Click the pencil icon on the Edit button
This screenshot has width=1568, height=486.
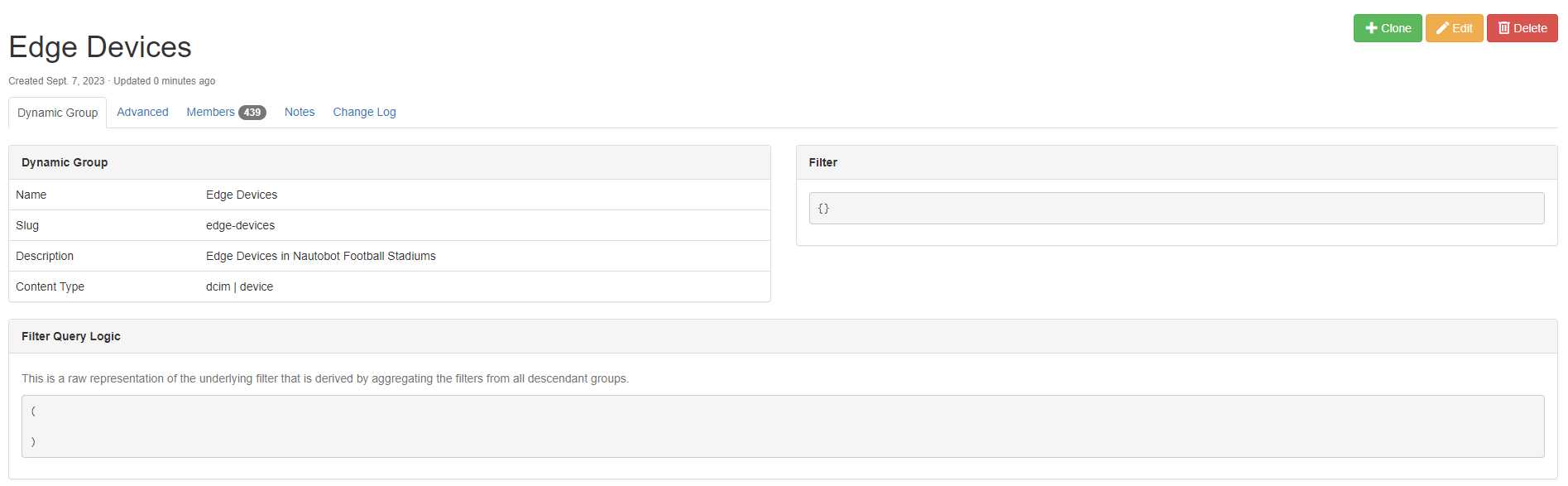pos(1442,28)
